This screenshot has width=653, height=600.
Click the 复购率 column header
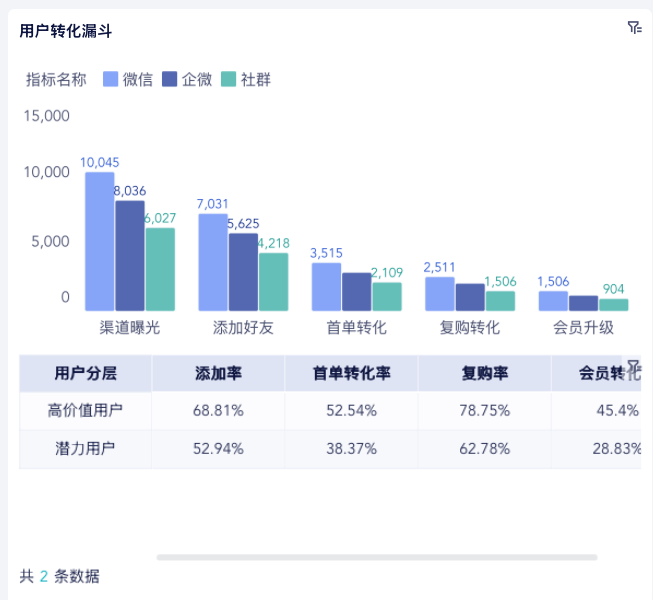485,373
